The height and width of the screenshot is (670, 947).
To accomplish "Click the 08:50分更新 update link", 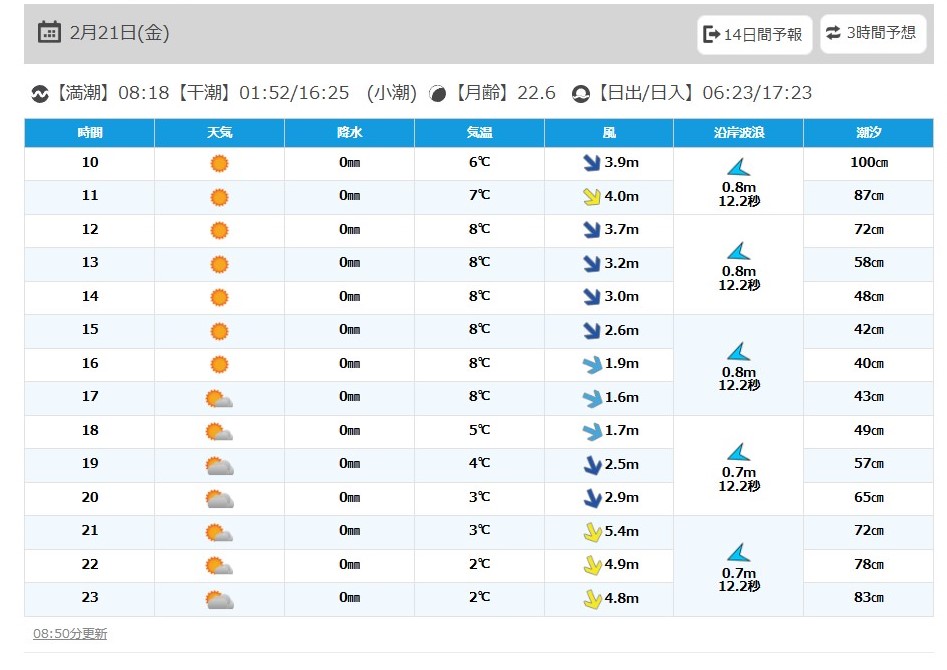I will pos(70,634).
